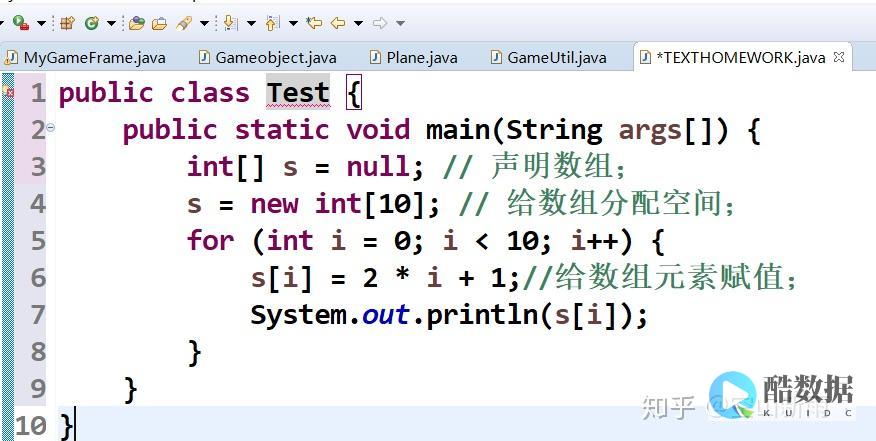The height and width of the screenshot is (441, 876).
Task: Open the Search dropdown arrow
Action: [204, 23]
